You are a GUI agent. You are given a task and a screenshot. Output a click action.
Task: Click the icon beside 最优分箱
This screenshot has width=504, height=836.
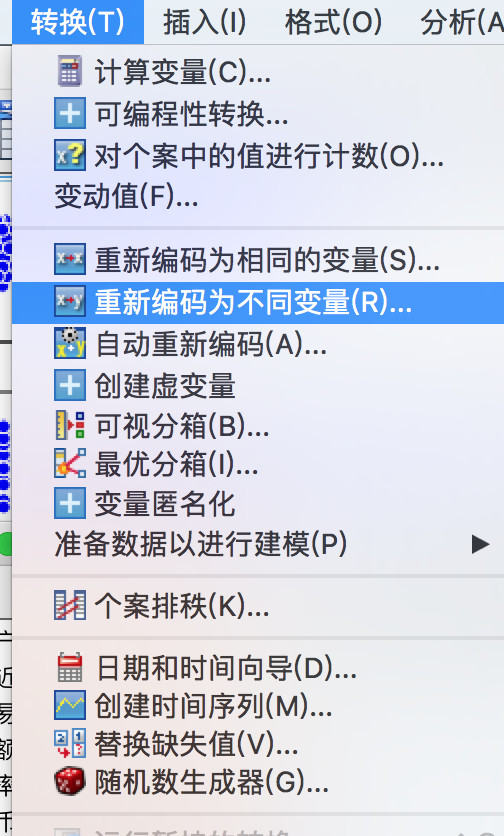(69, 463)
